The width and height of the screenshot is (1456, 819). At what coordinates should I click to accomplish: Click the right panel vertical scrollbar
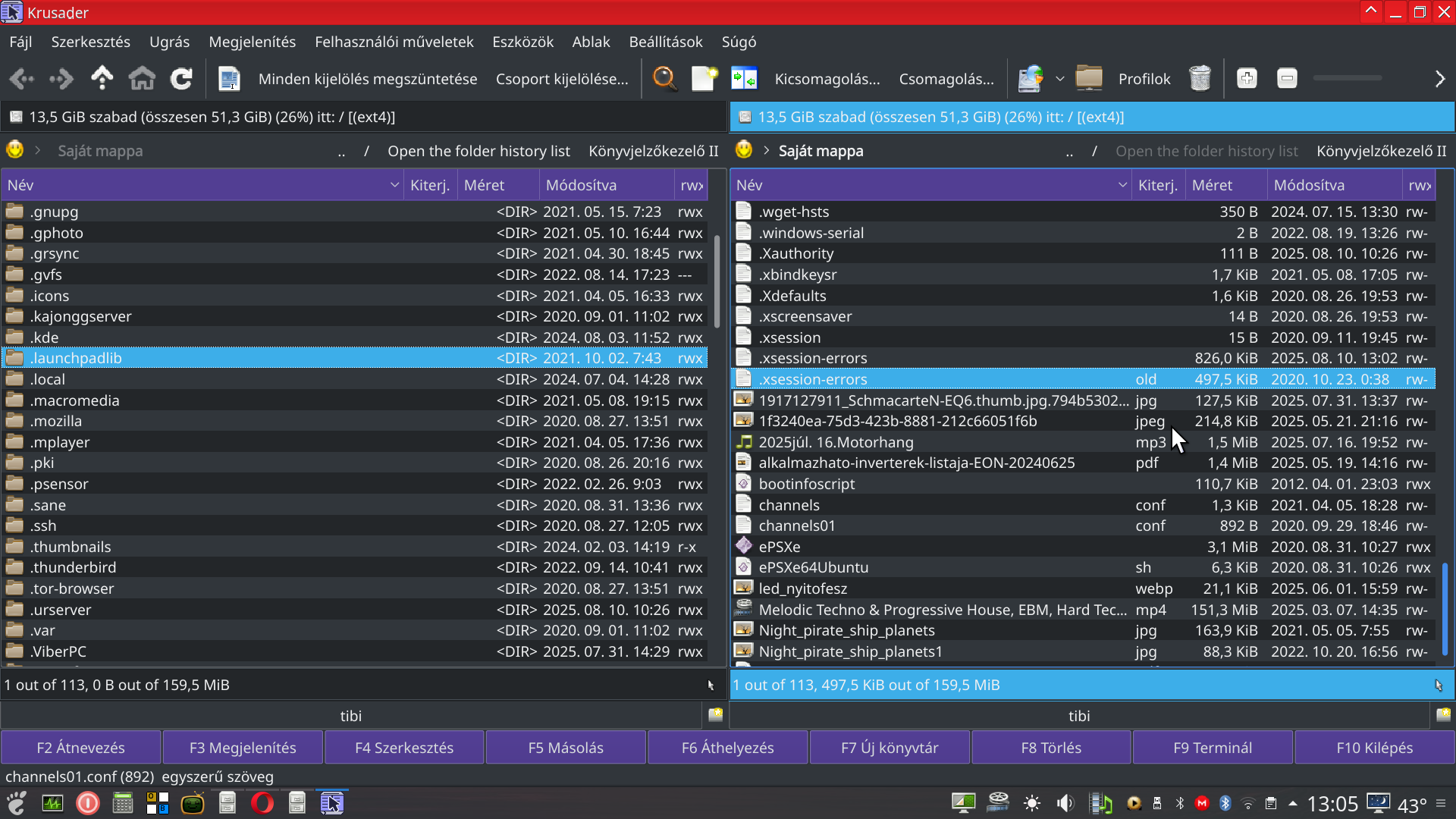pos(1445,608)
